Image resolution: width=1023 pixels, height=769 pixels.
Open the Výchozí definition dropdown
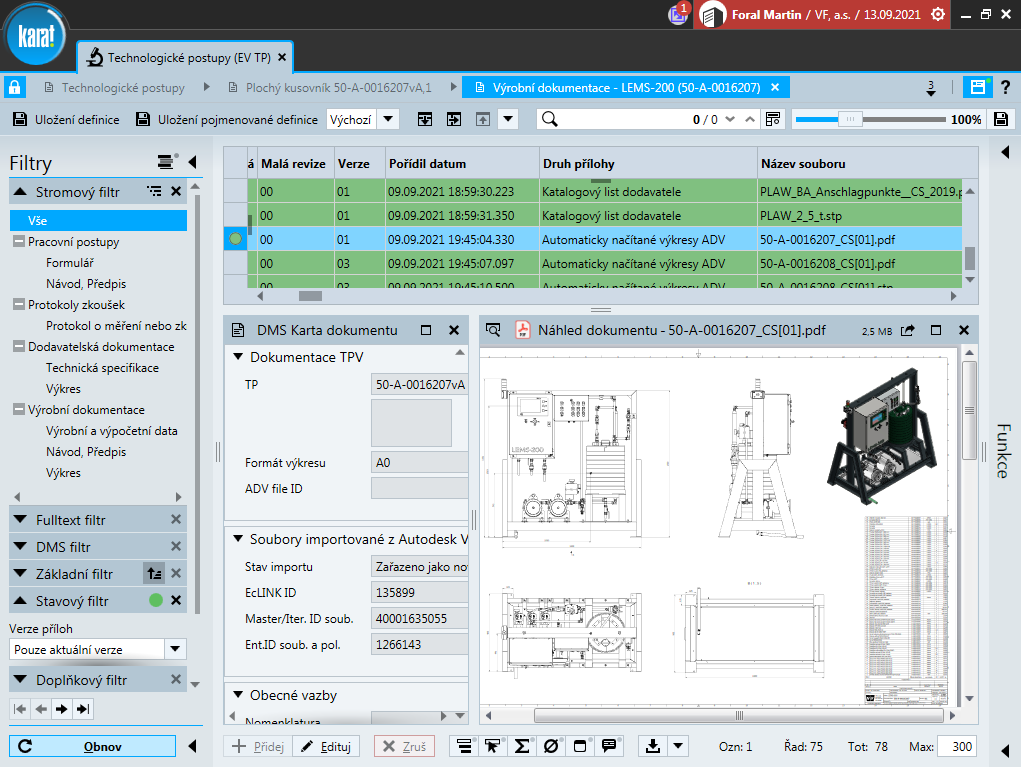pyautogui.click(x=387, y=120)
